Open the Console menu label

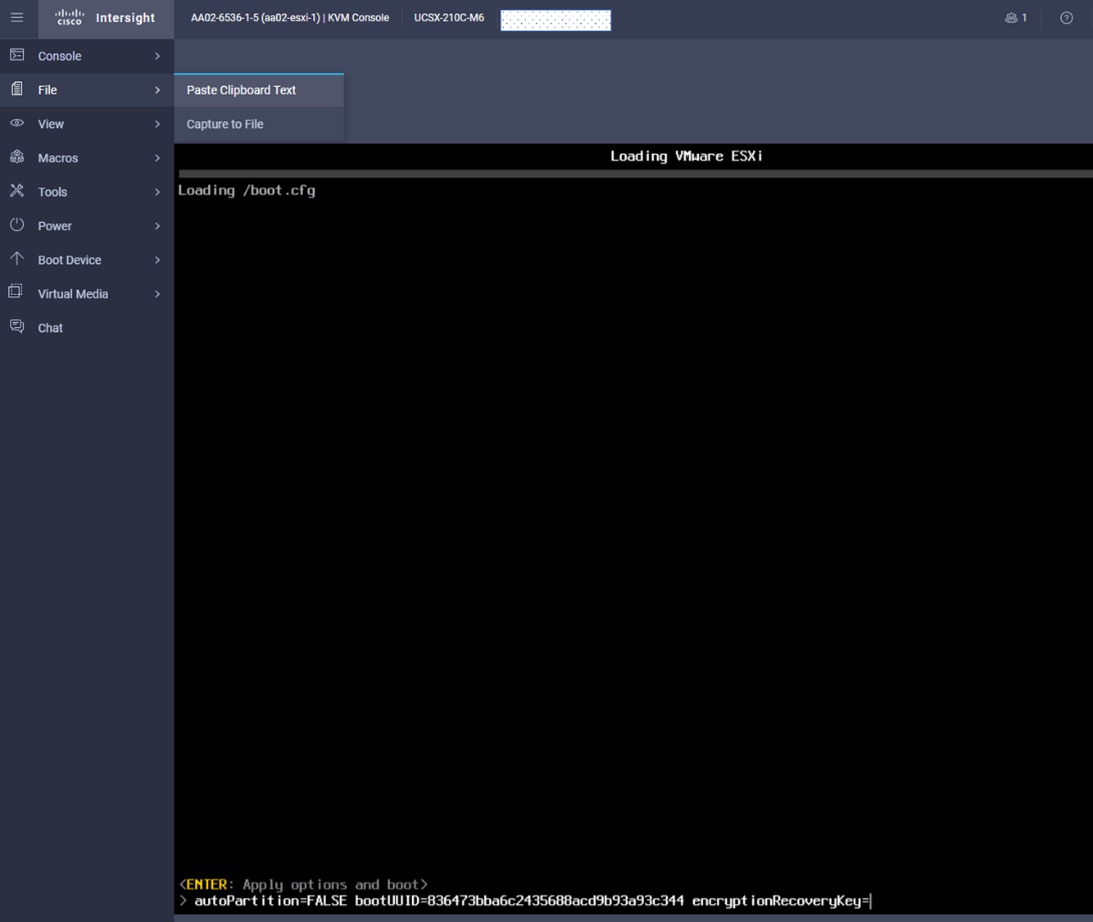pos(59,56)
